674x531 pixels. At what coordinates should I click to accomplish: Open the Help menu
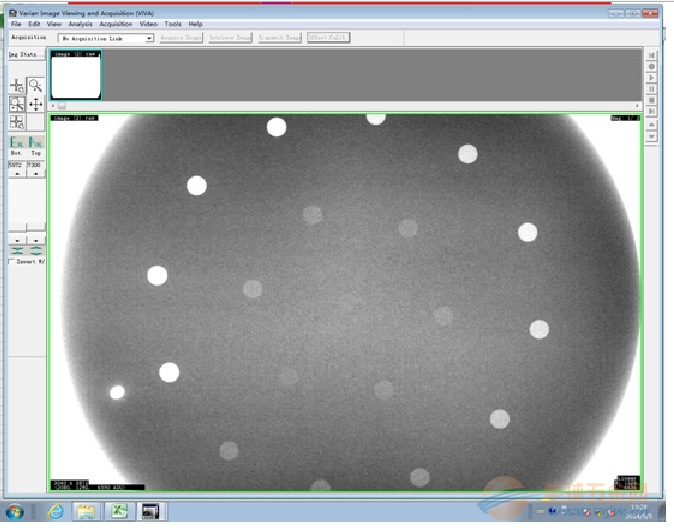(x=195, y=24)
